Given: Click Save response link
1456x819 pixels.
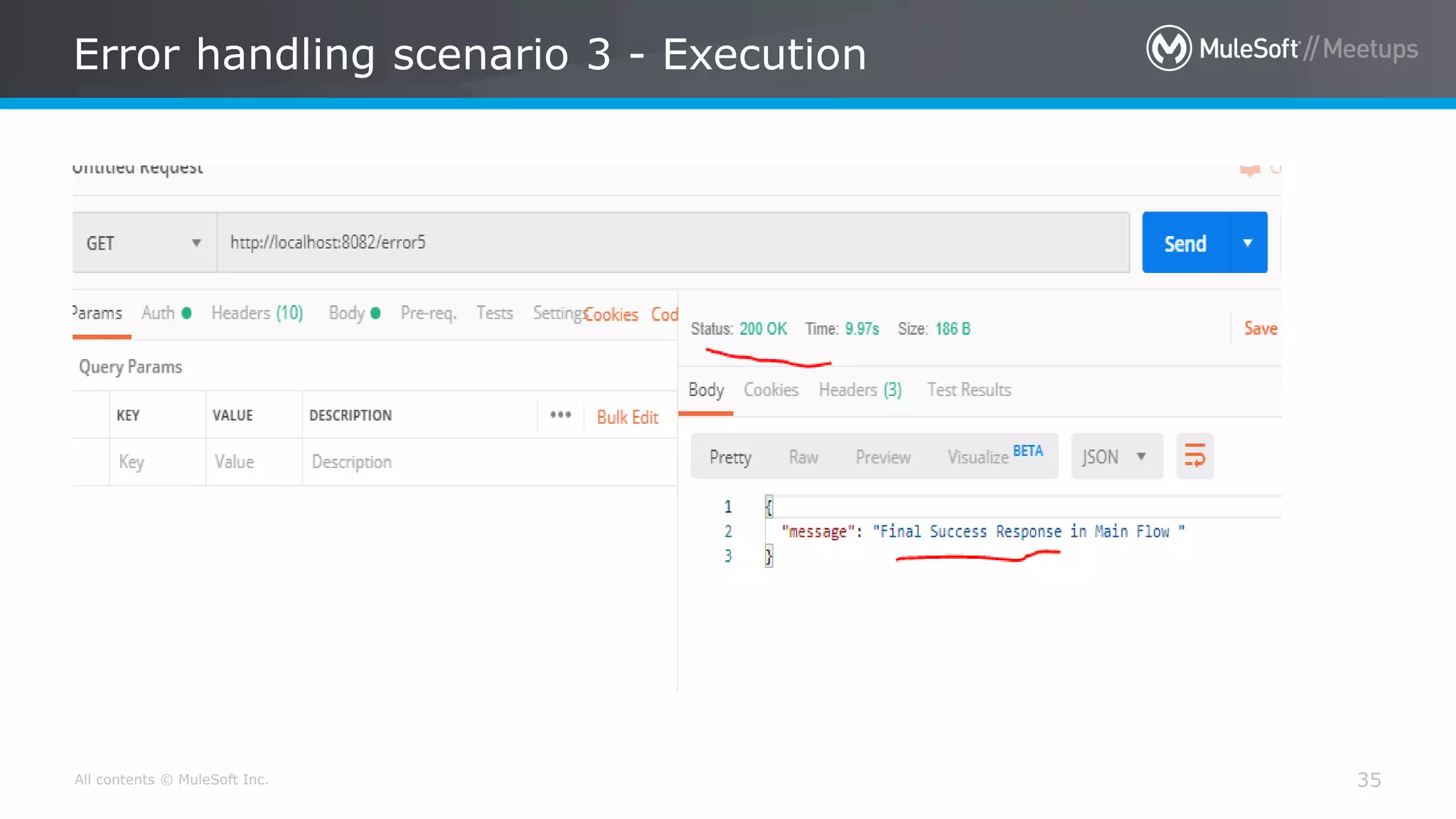Looking at the screenshot, I should (x=1260, y=328).
